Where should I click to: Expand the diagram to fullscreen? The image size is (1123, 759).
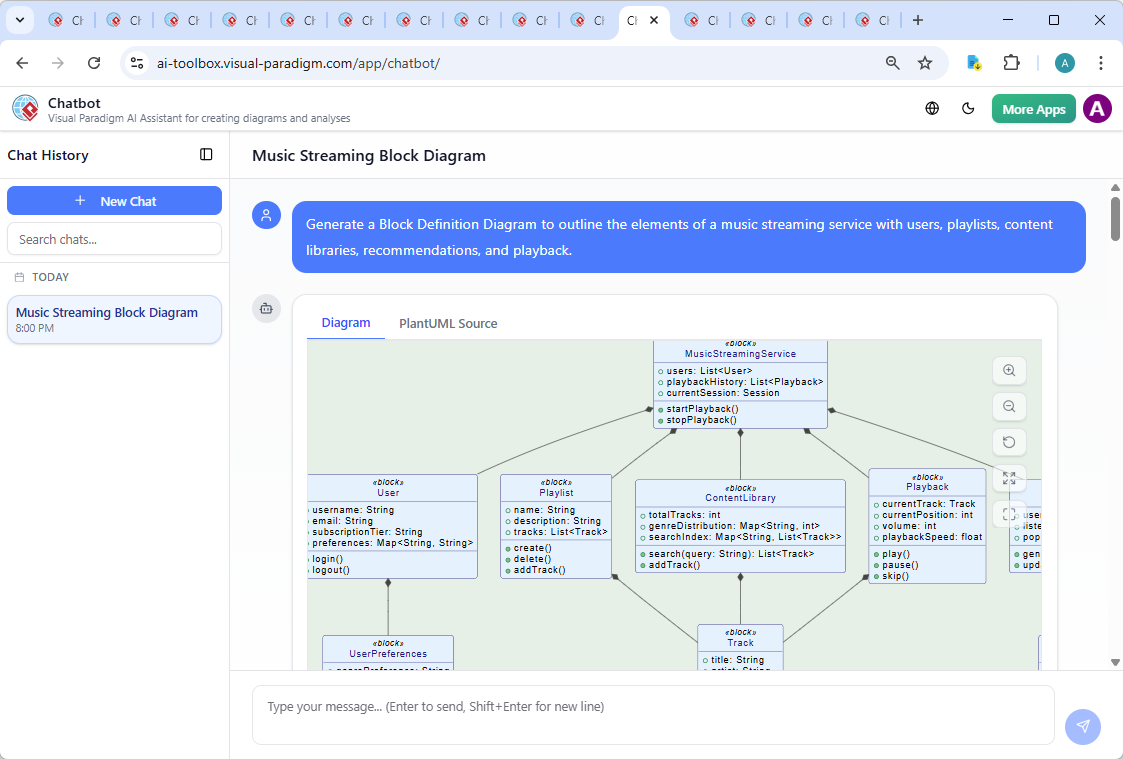(x=1009, y=478)
